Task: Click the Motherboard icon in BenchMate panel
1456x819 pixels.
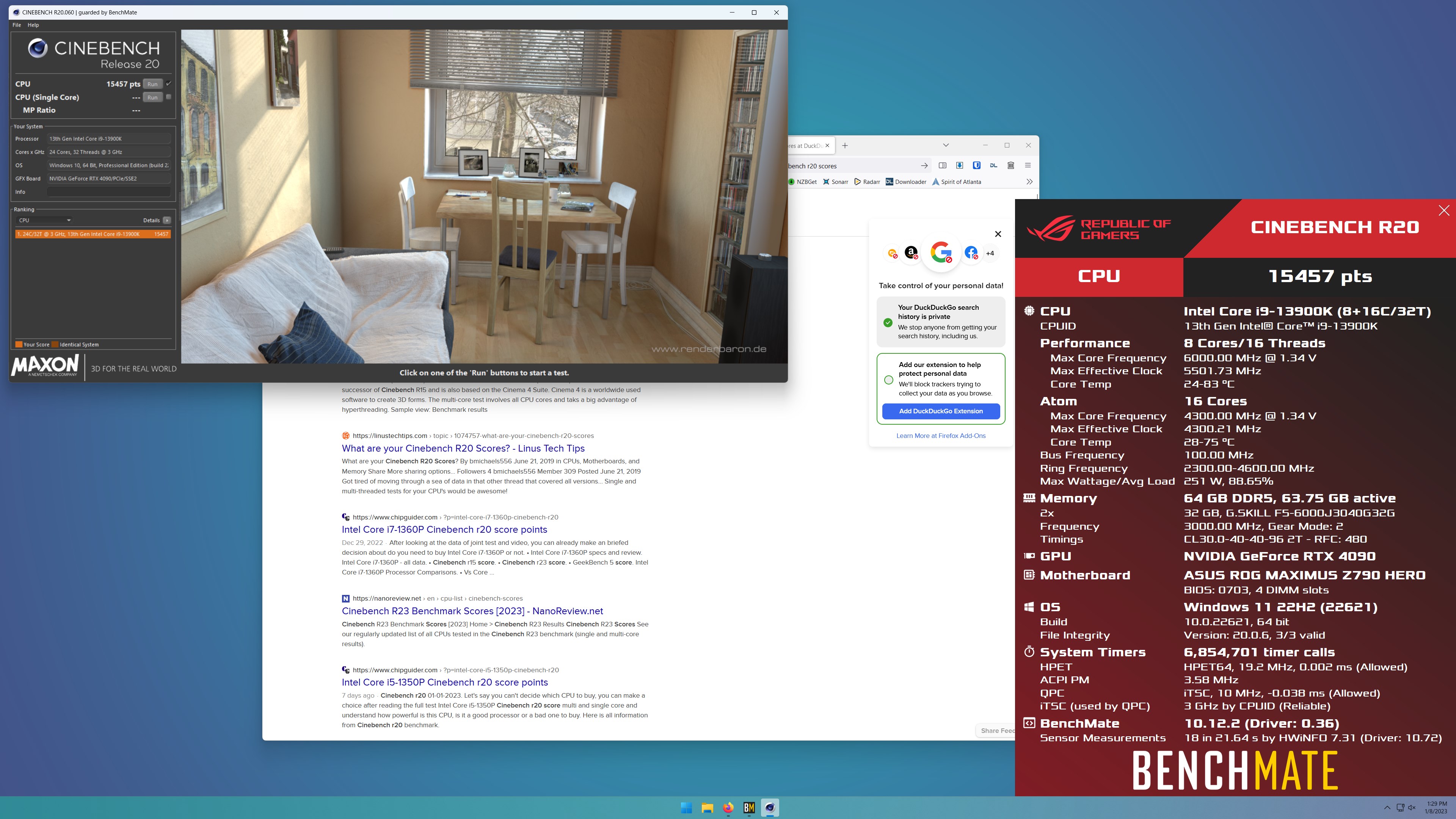Action: point(1029,575)
